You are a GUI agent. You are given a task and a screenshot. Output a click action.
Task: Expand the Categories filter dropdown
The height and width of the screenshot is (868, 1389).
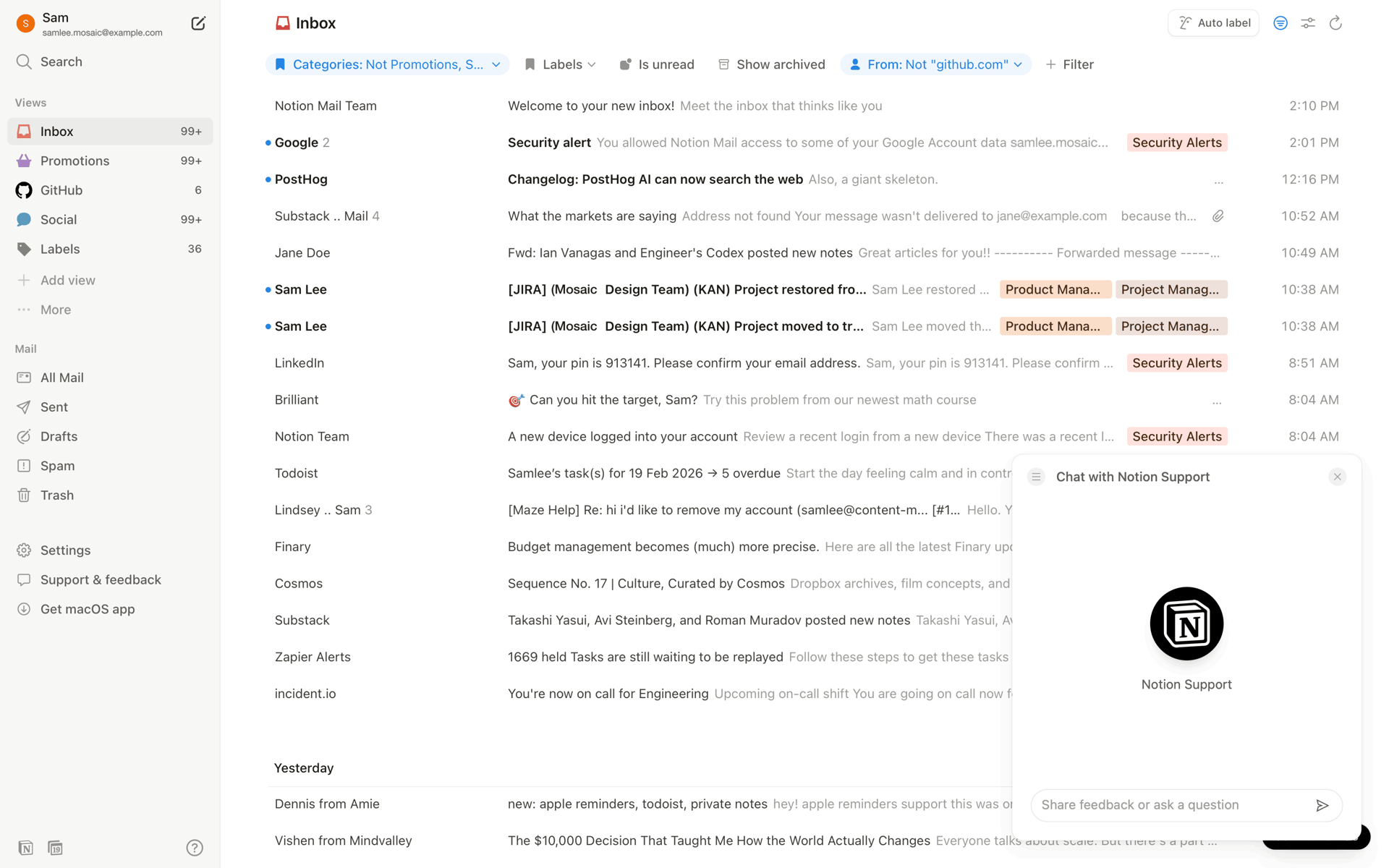tap(388, 64)
